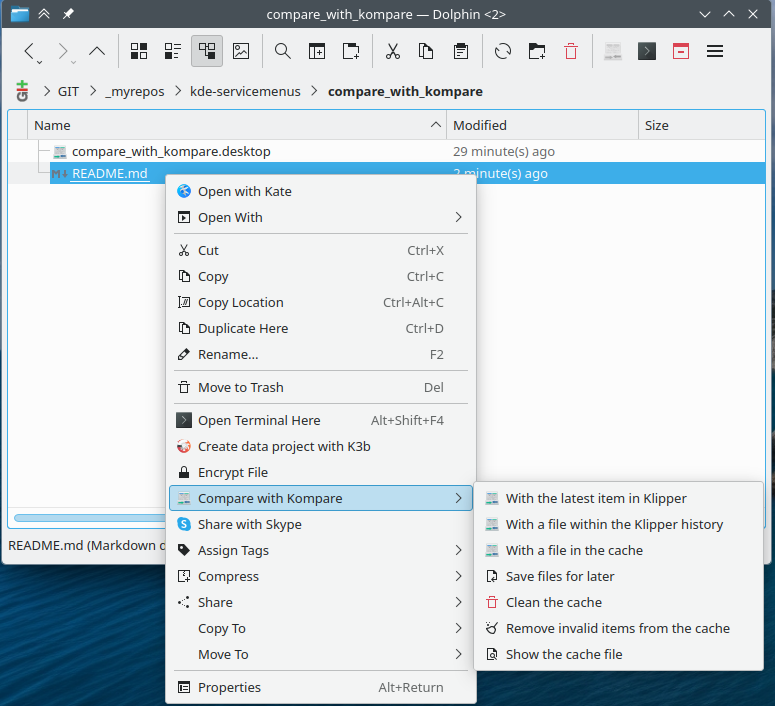Expand Move To submenu
Viewport: 775px width, 706px height.
point(320,655)
